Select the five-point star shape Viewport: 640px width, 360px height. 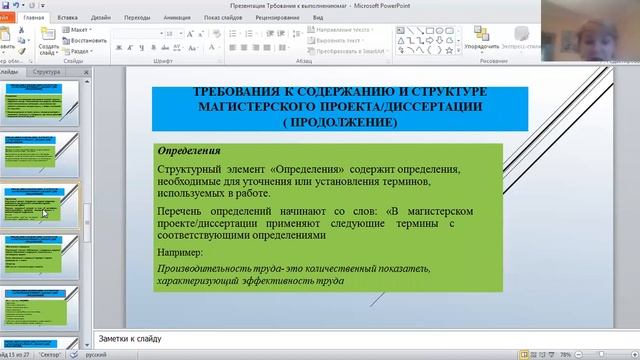coord(449,50)
